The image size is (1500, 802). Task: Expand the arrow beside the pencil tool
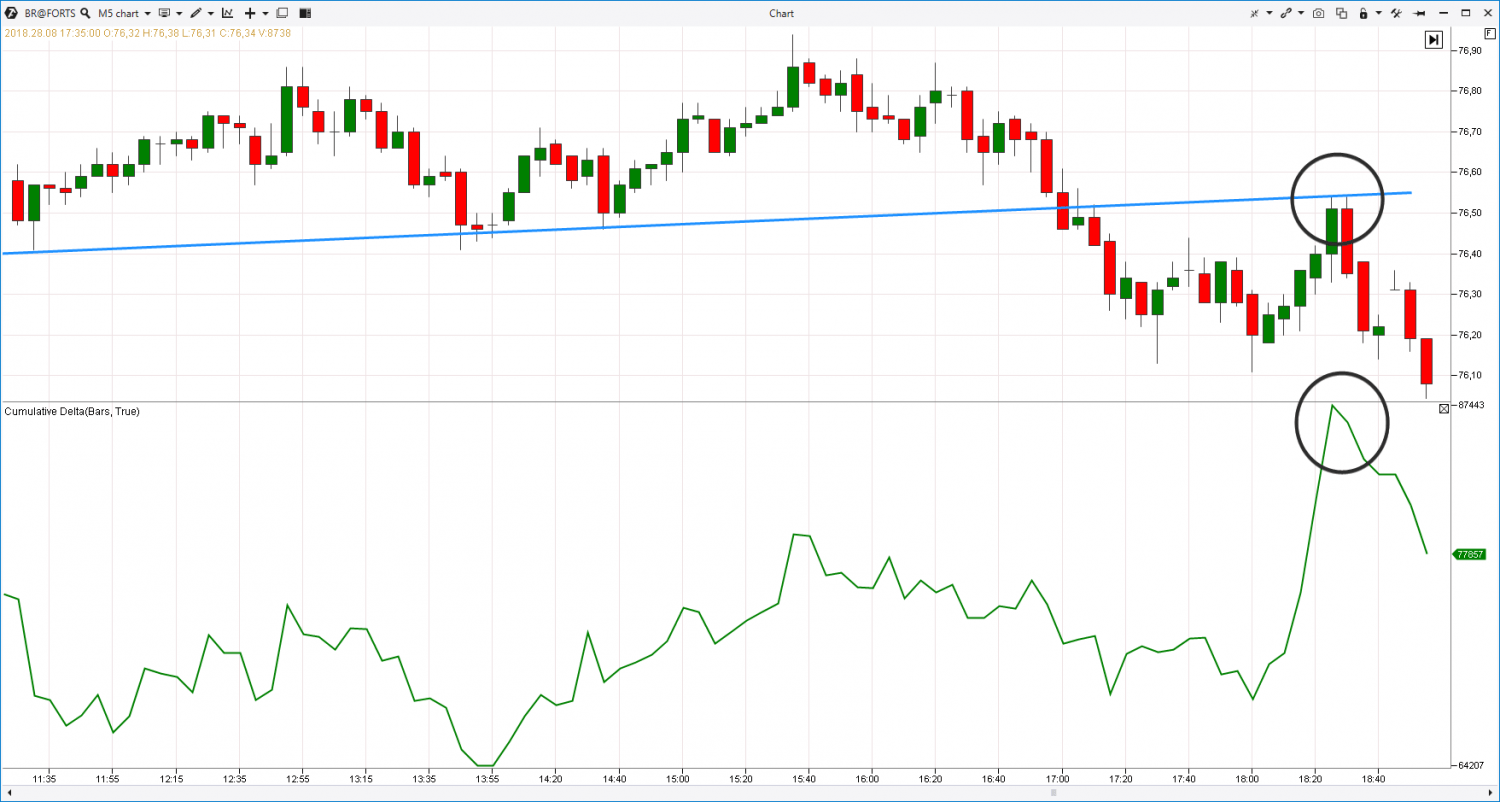211,14
